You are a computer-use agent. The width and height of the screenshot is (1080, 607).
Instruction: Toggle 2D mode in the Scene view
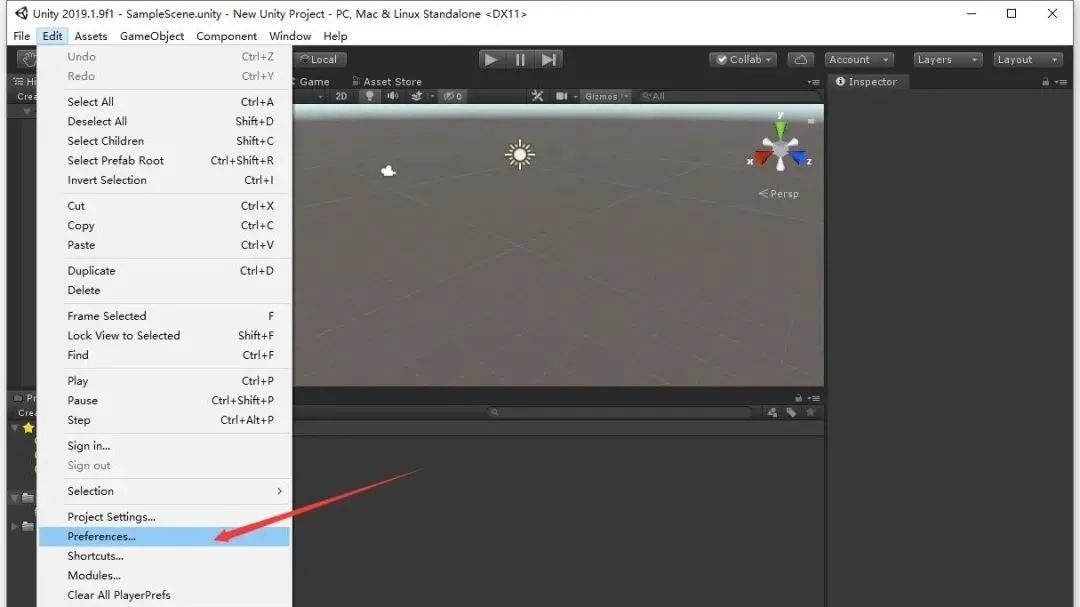coord(340,96)
